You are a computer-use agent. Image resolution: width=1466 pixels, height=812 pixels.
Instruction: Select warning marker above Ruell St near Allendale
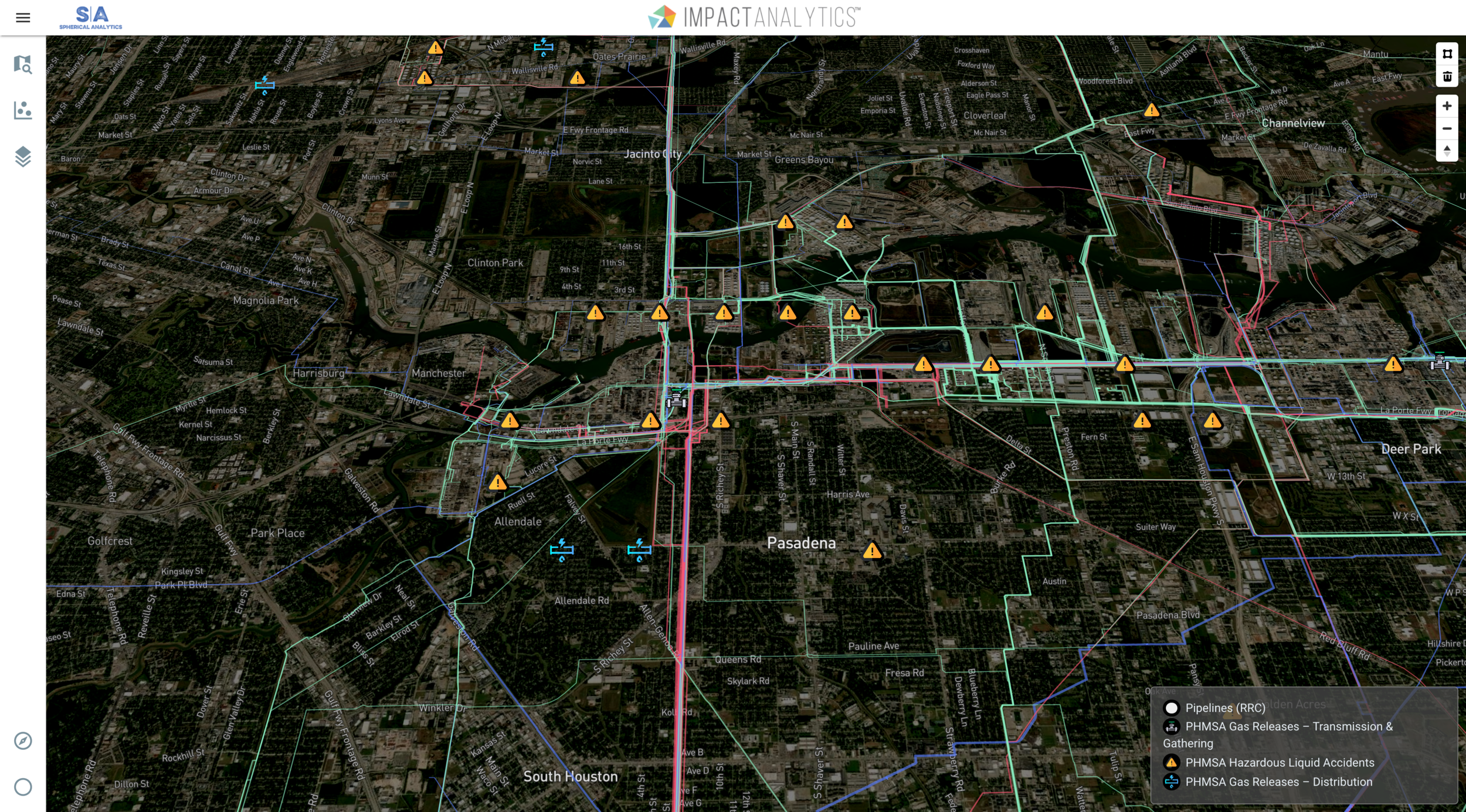[497, 483]
